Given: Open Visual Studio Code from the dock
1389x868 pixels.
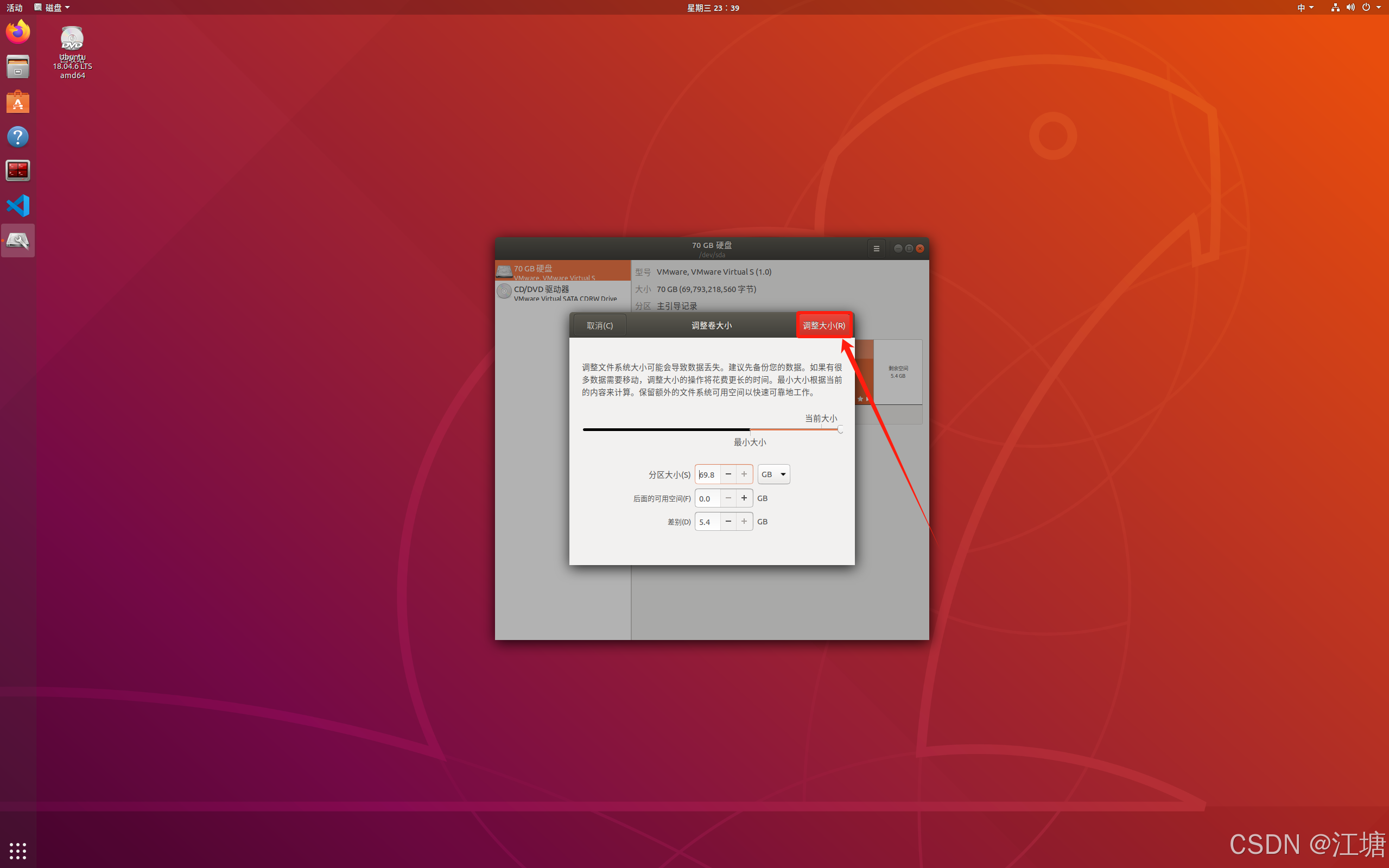Looking at the screenshot, I should pyautogui.click(x=18, y=206).
